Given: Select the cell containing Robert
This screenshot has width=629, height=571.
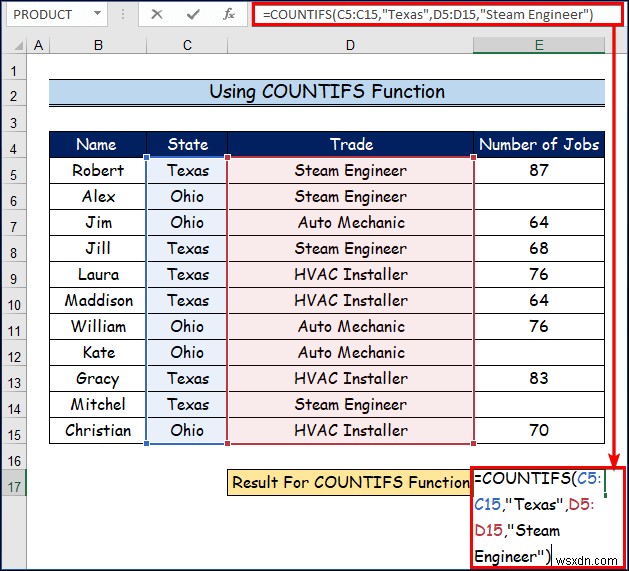Looking at the screenshot, I should click(97, 171).
